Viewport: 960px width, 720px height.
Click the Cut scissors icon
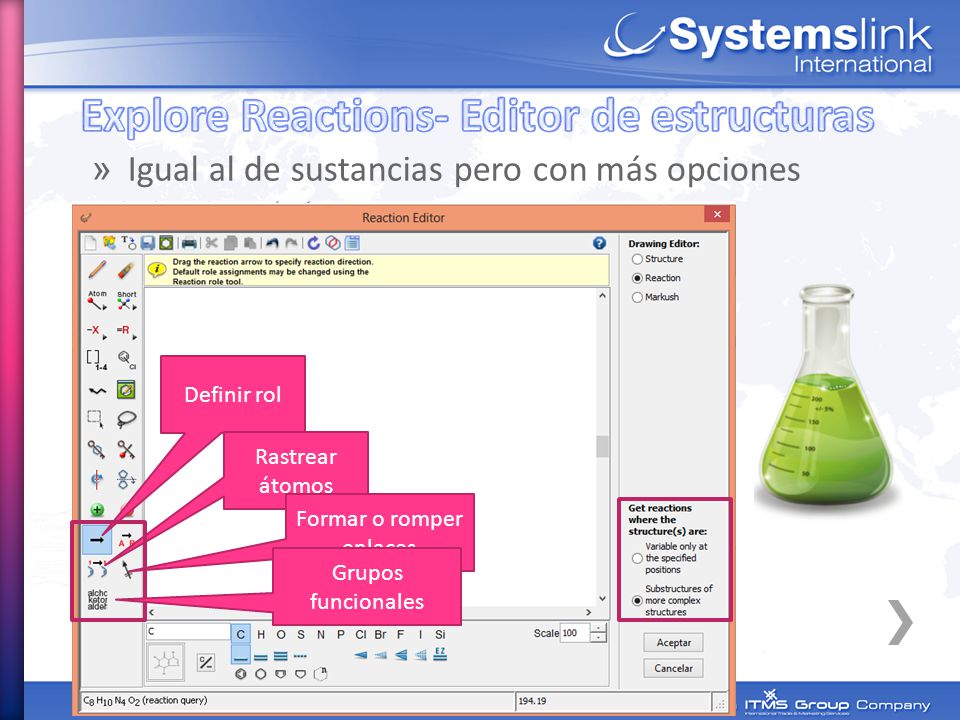pyautogui.click(x=211, y=243)
